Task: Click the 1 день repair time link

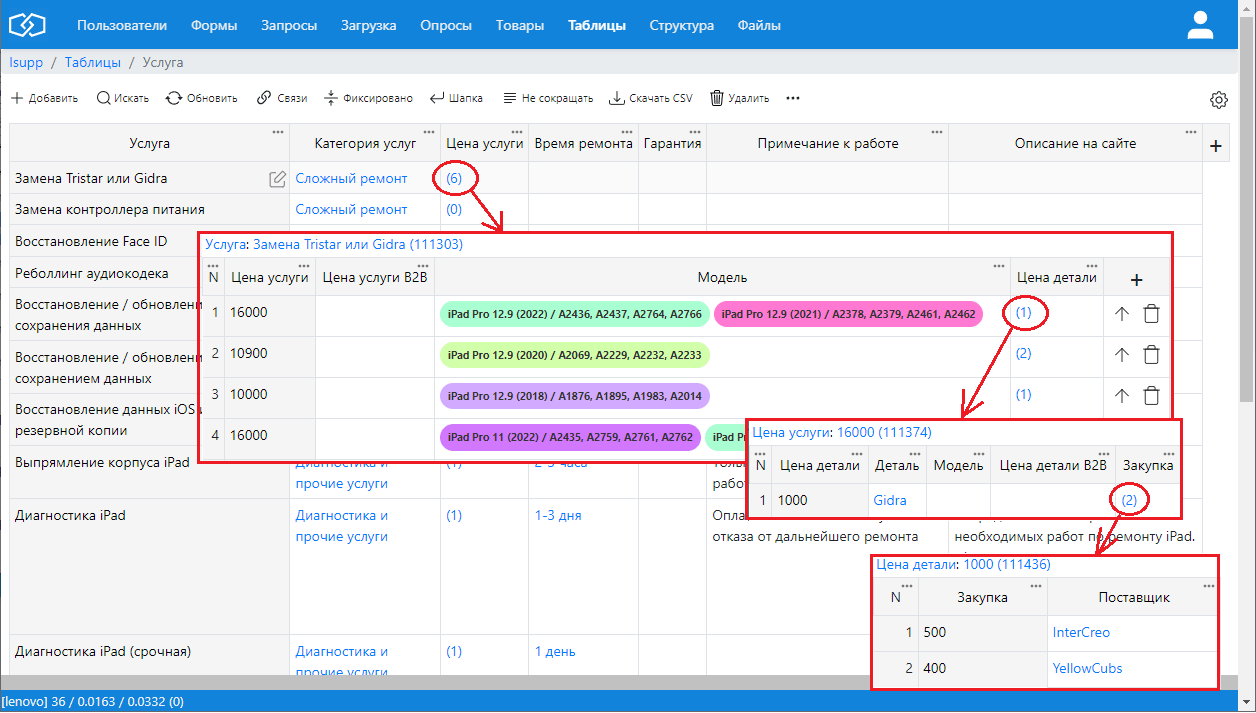Action: click(x=555, y=651)
